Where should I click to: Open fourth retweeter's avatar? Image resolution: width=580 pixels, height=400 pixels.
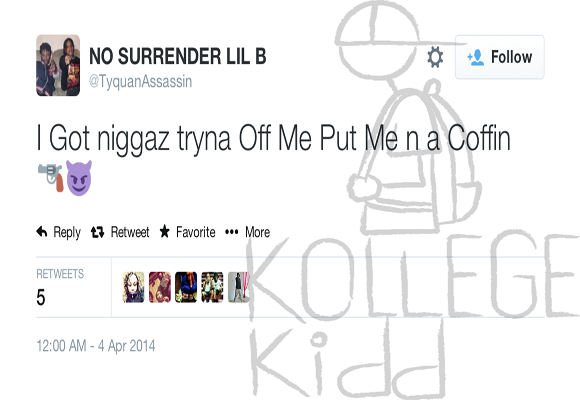pos(212,287)
